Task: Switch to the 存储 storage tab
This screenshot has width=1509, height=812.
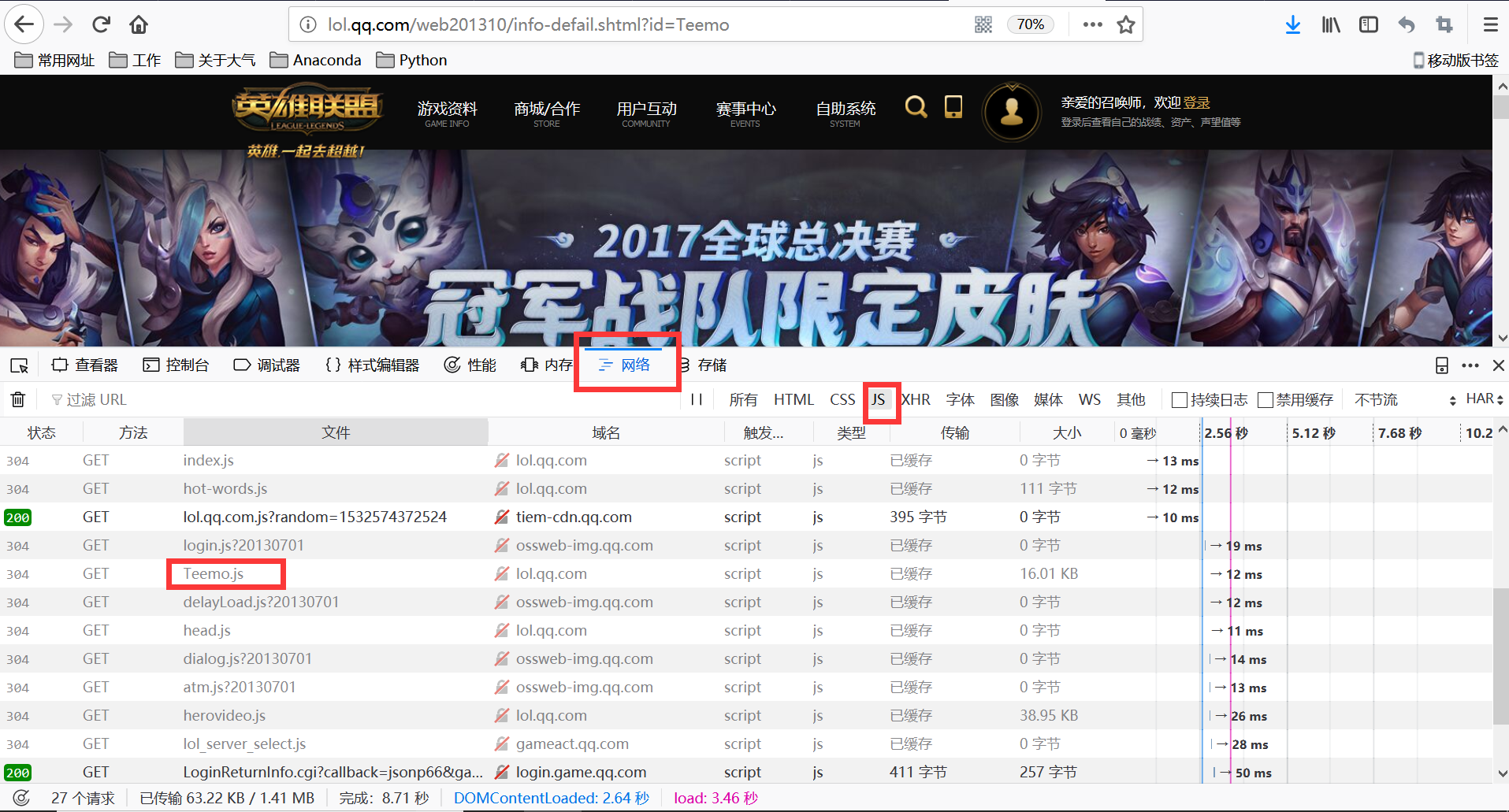Action: tap(703, 365)
